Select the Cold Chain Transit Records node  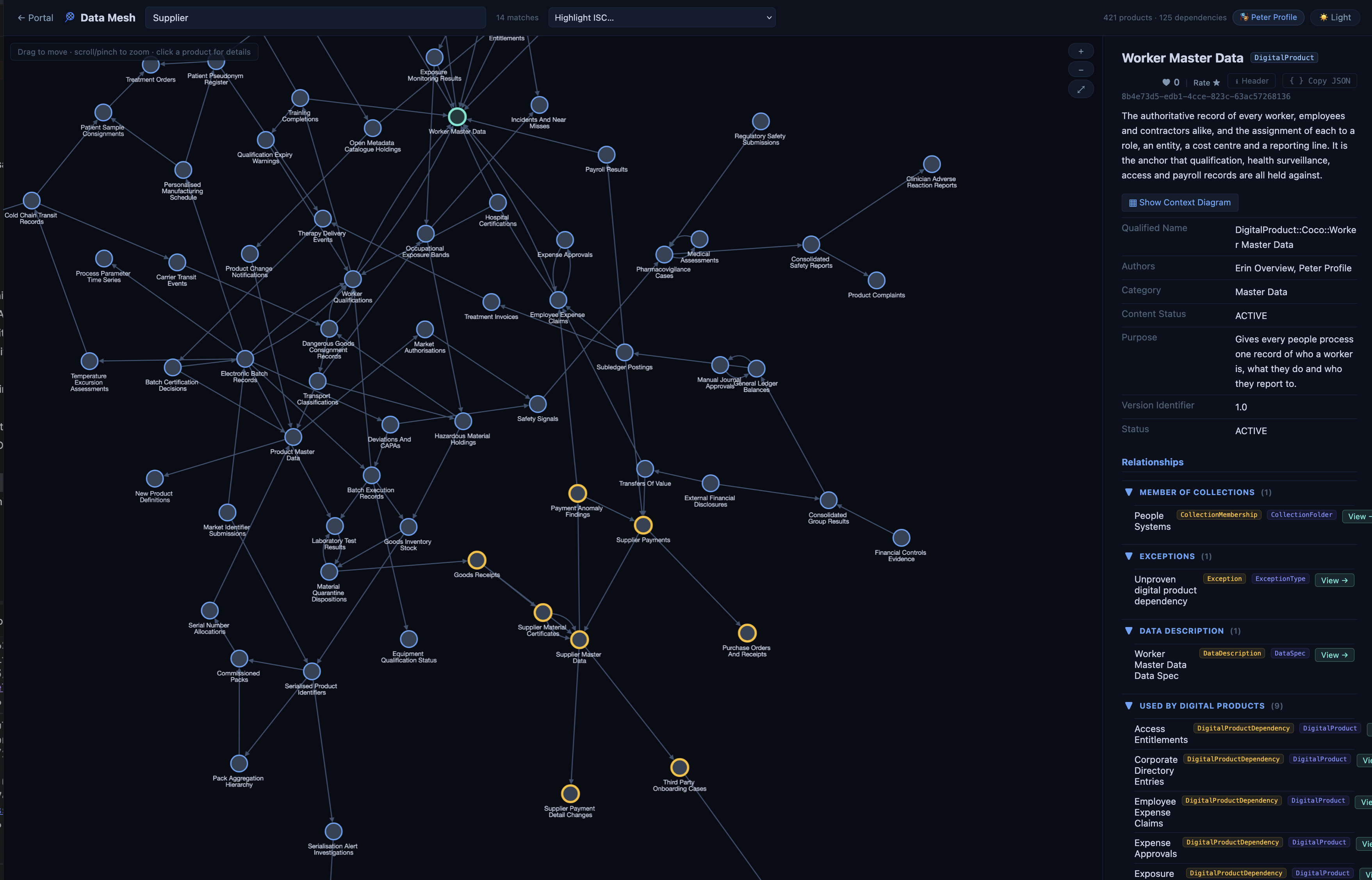click(x=31, y=201)
